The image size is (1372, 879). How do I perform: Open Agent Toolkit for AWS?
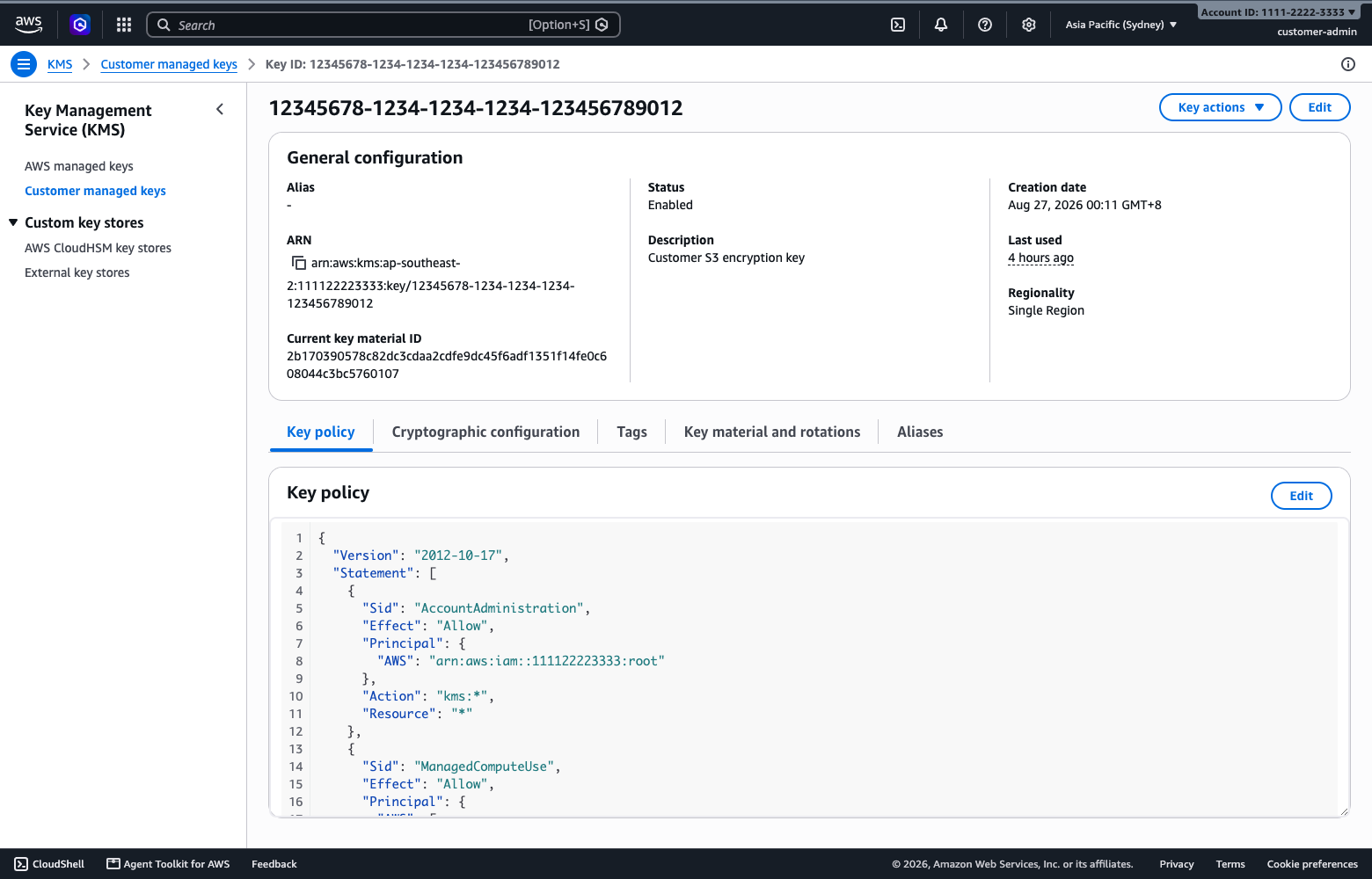pos(168,864)
